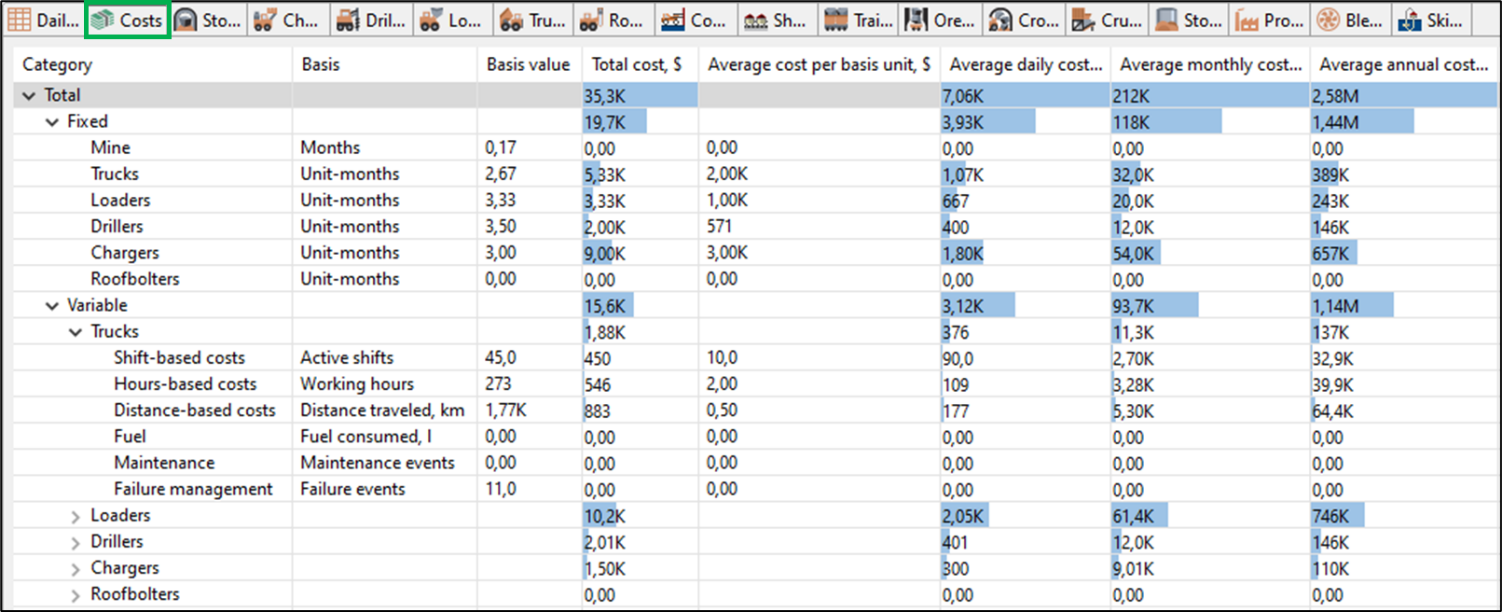Sort by Average daily cost column header
Viewport: 1502px width, 612px height.
pyautogui.click(x=1025, y=65)
